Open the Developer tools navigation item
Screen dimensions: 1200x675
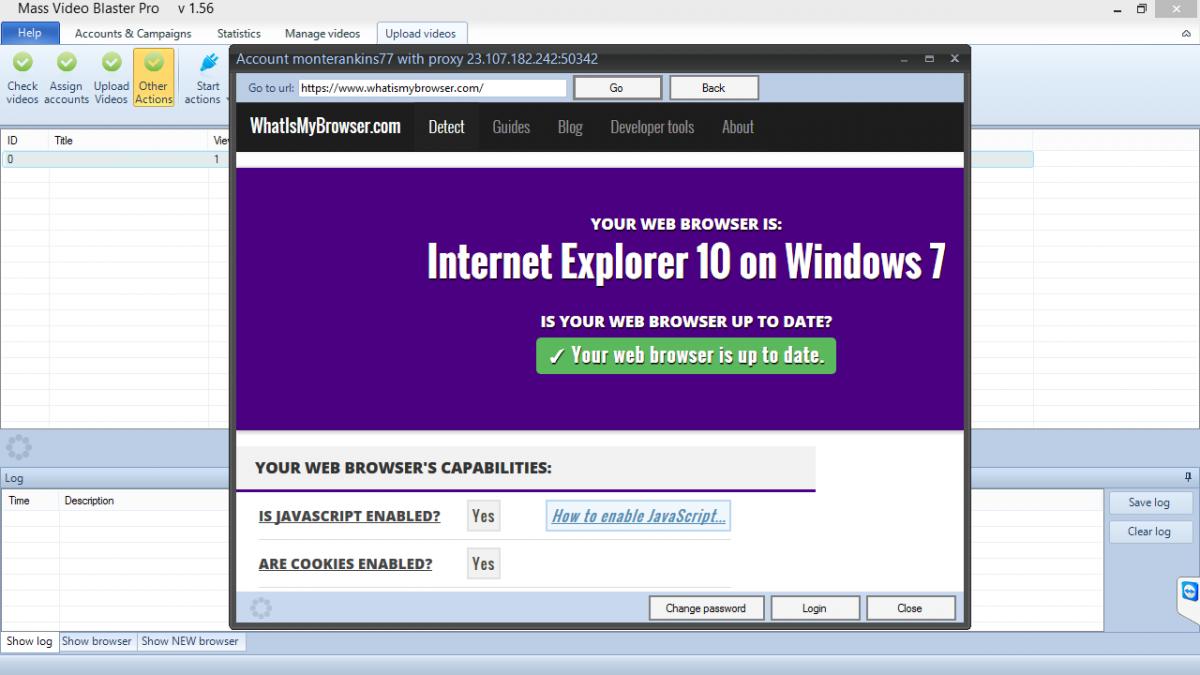[652, 127]
